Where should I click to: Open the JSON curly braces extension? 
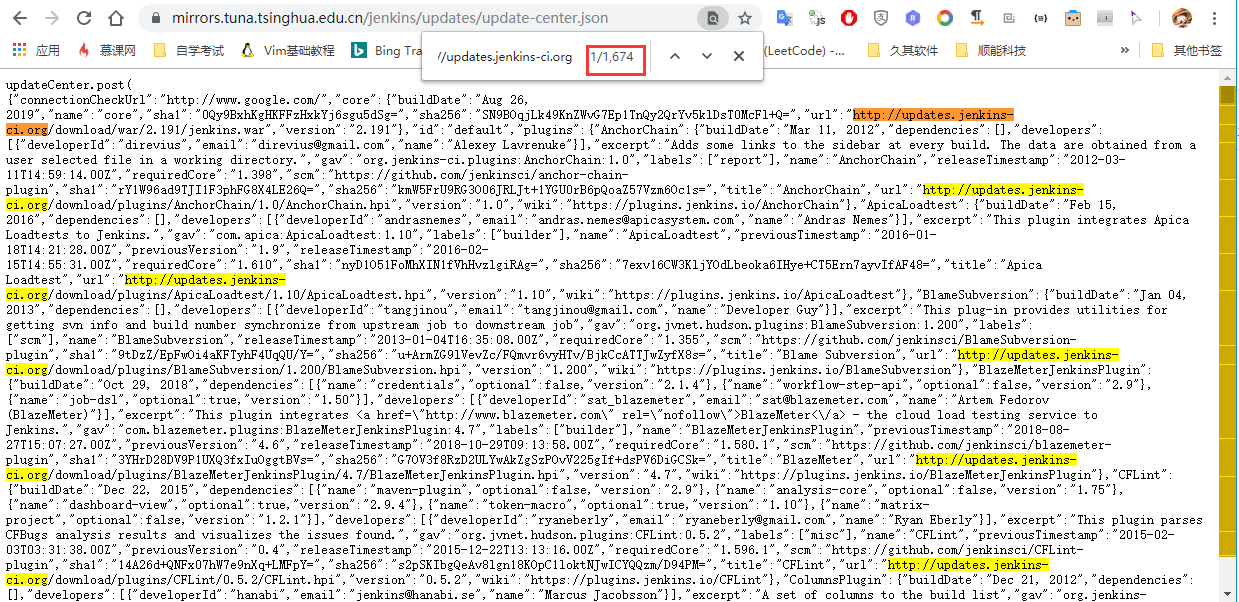coord(1041,18)
